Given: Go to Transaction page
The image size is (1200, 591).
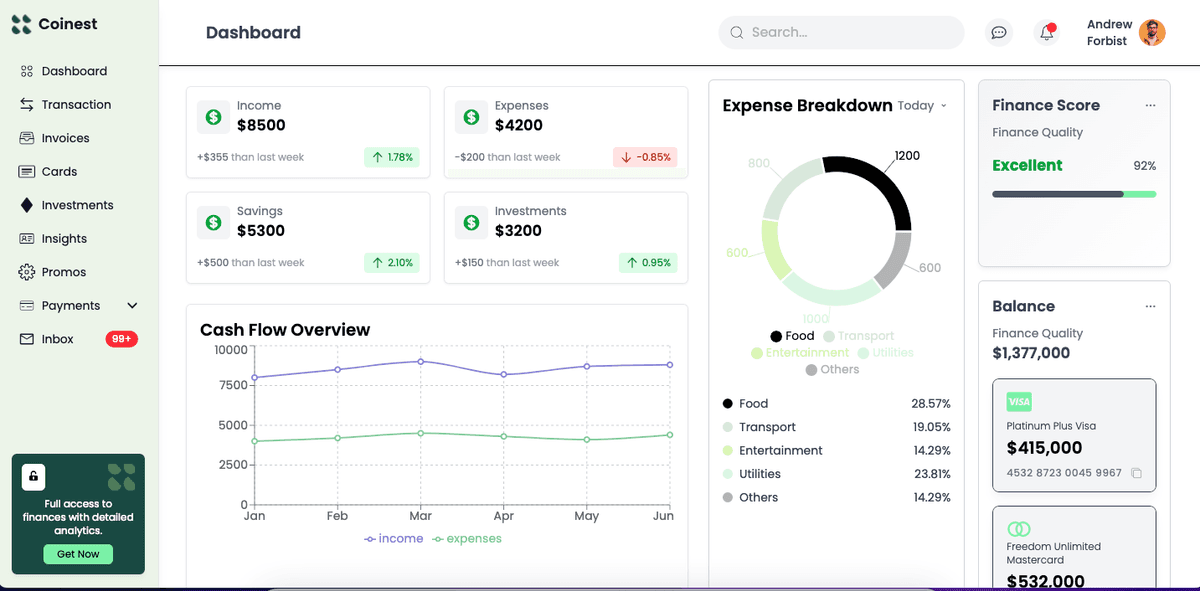Looking at the screenshot, I should click(78, 104).
